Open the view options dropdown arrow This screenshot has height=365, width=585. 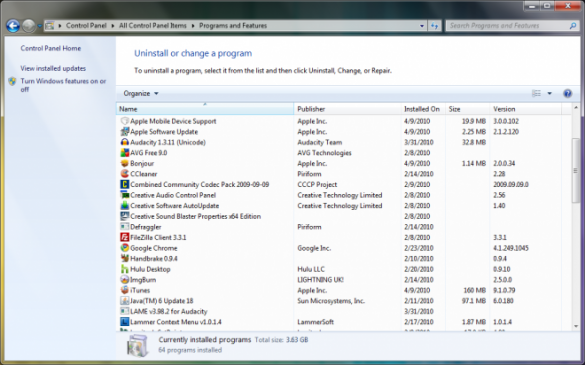click(x=549, y=93)
